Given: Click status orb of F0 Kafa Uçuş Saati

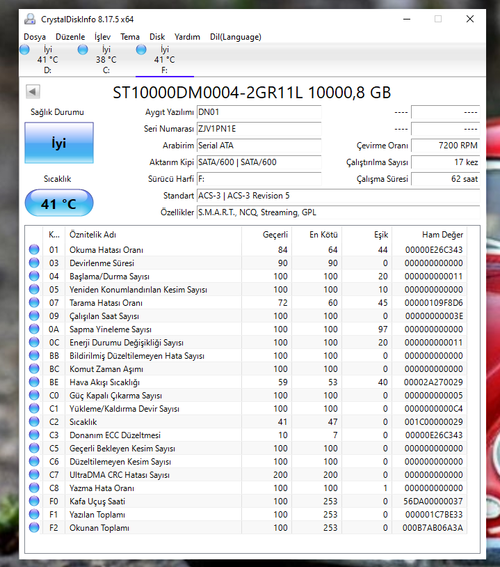Looking at the screenshot, I should click(x=34, y=501).
